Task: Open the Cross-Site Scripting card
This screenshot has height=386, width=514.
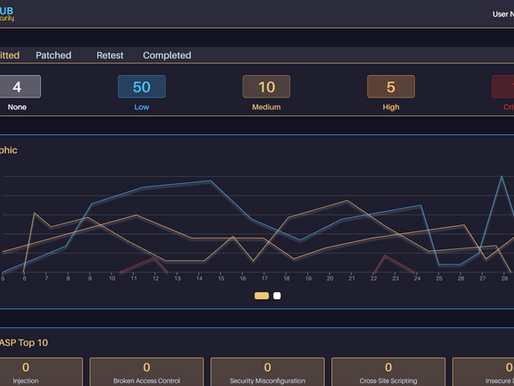Action: pyautogui.click(x=388, y=372)
